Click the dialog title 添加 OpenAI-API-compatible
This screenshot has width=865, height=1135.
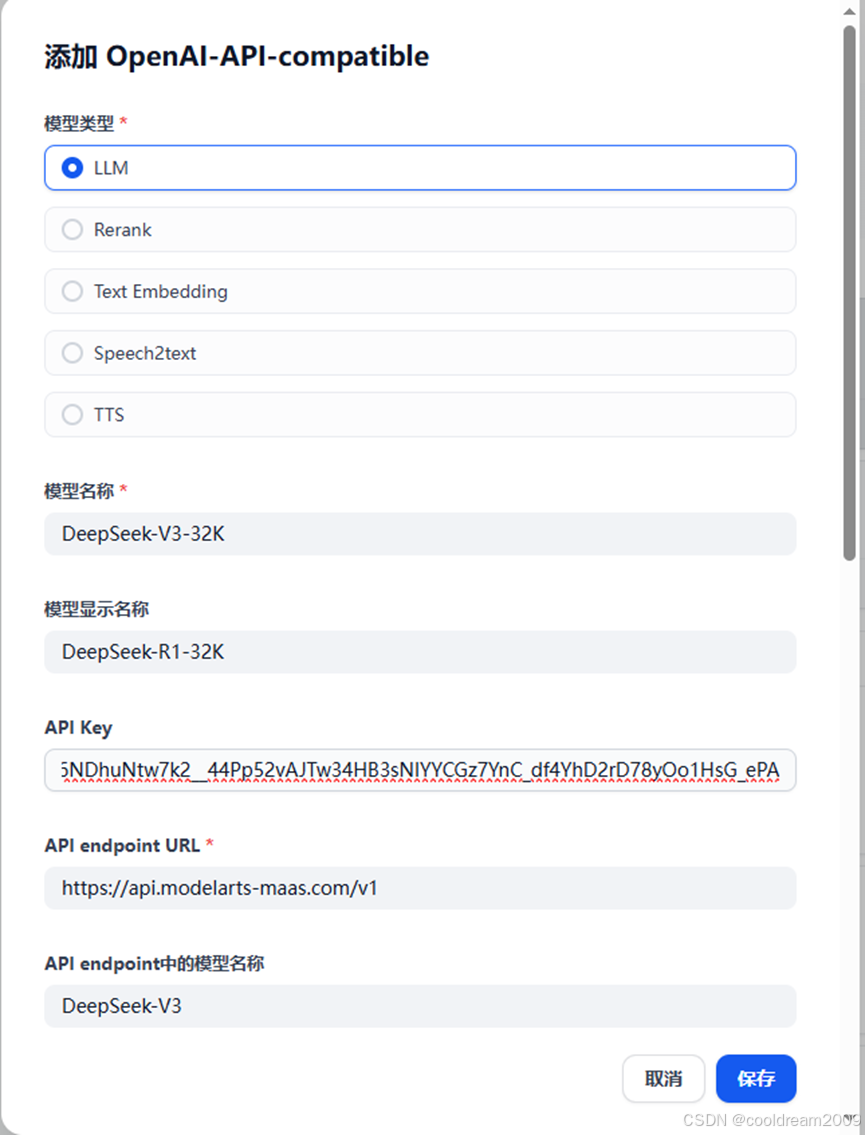(237, 56)
